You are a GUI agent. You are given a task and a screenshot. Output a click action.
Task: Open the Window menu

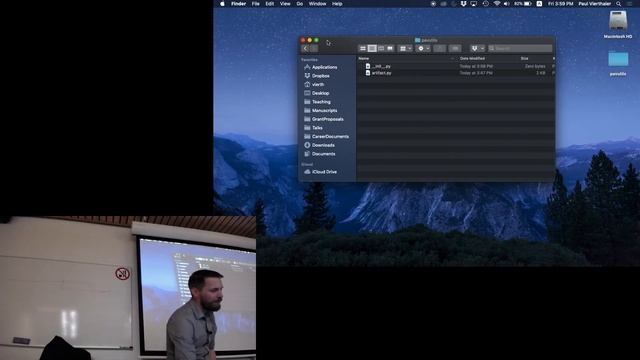click(317, 4)
